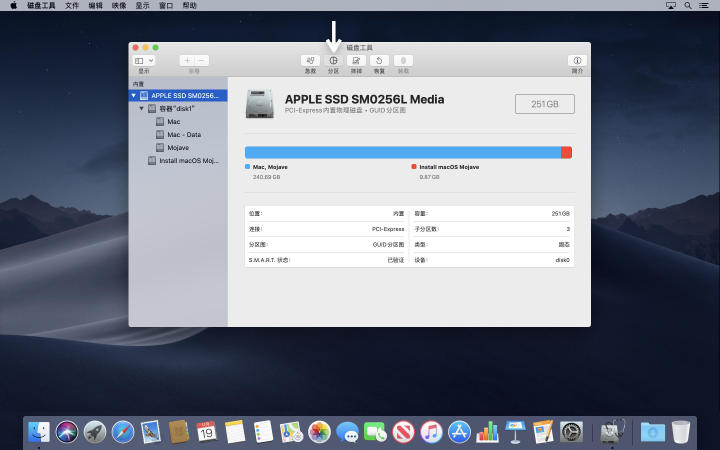The image size is (720, 450).
Task: Select Install macOS Moj... in the sidebar
Action: point(178,161)
